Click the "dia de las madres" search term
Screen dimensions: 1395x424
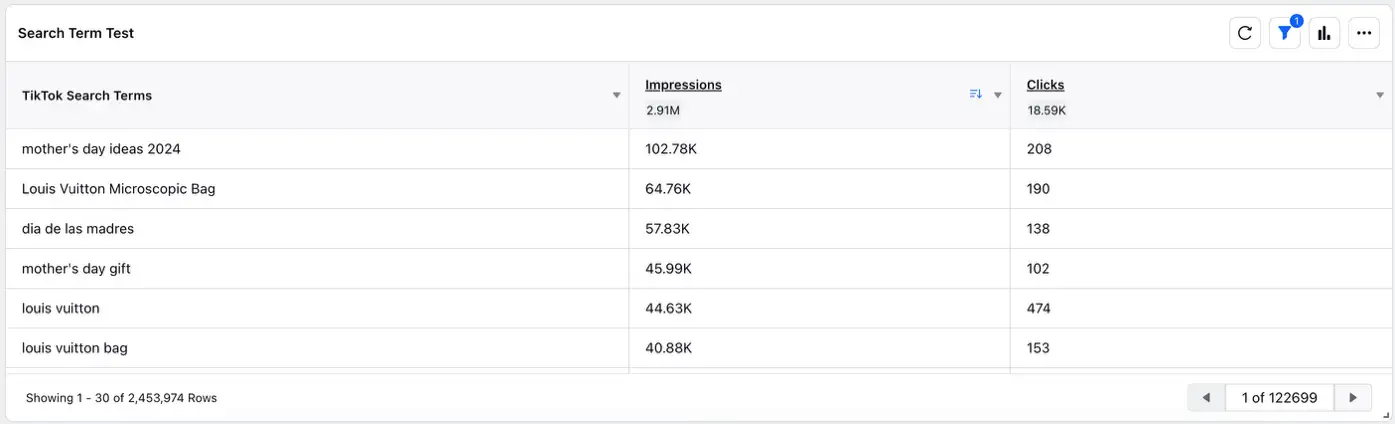[77, 229]
